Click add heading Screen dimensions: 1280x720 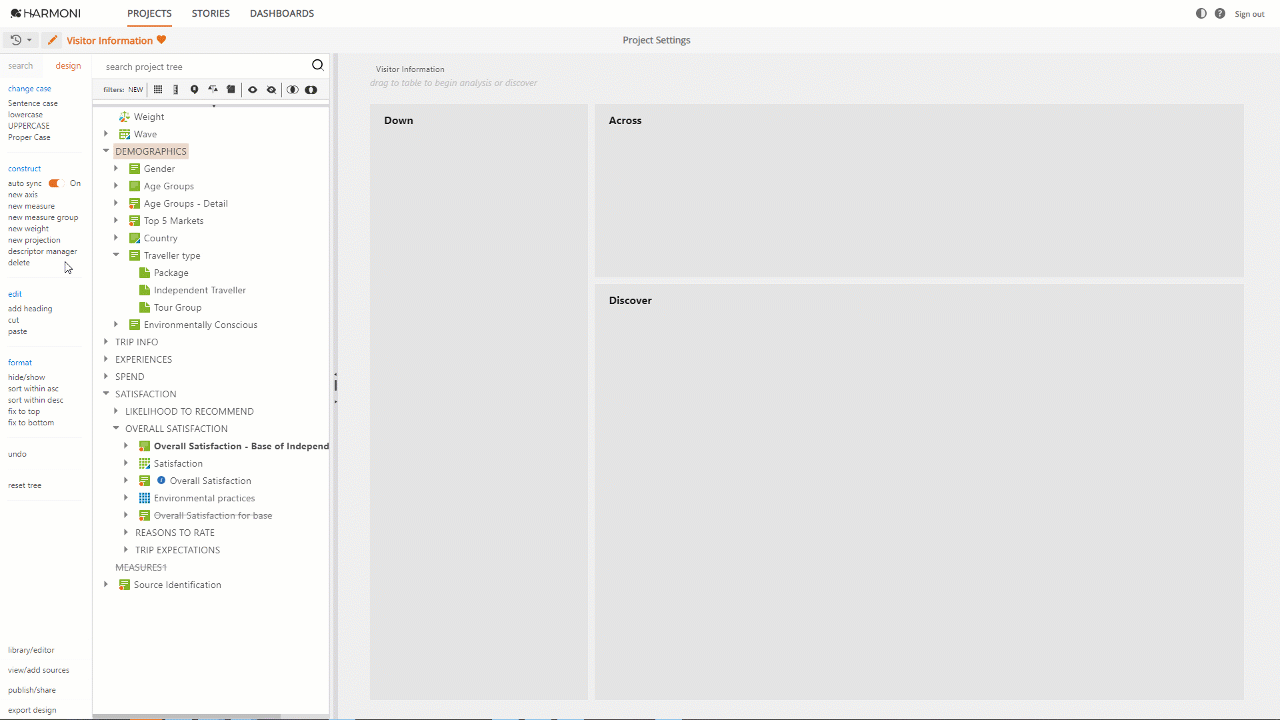point(30,309)
